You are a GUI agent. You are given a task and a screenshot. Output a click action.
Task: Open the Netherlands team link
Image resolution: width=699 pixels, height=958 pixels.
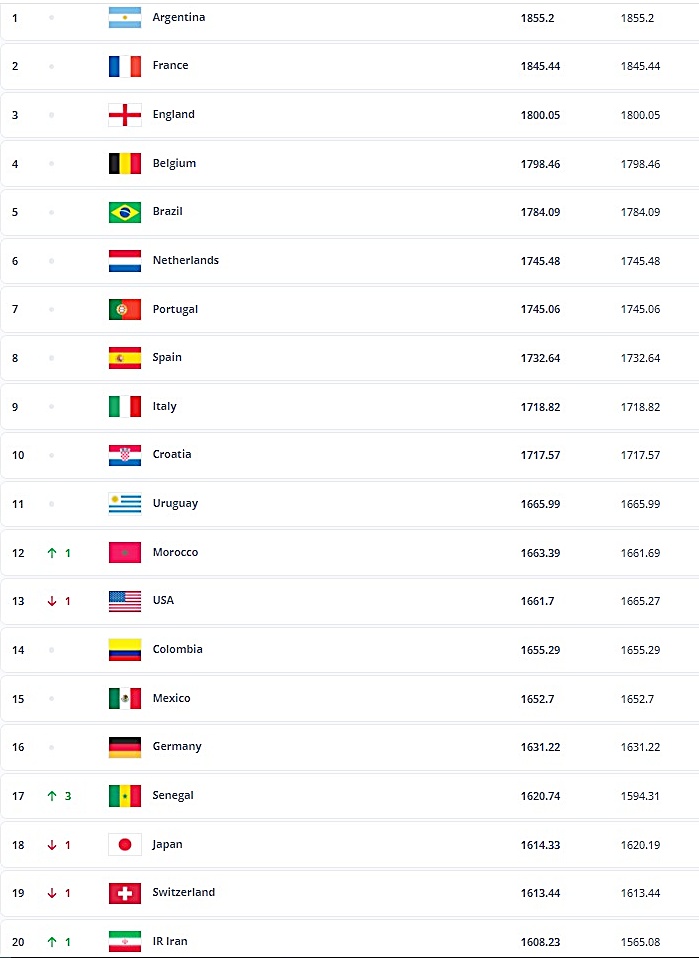(186, 260)
